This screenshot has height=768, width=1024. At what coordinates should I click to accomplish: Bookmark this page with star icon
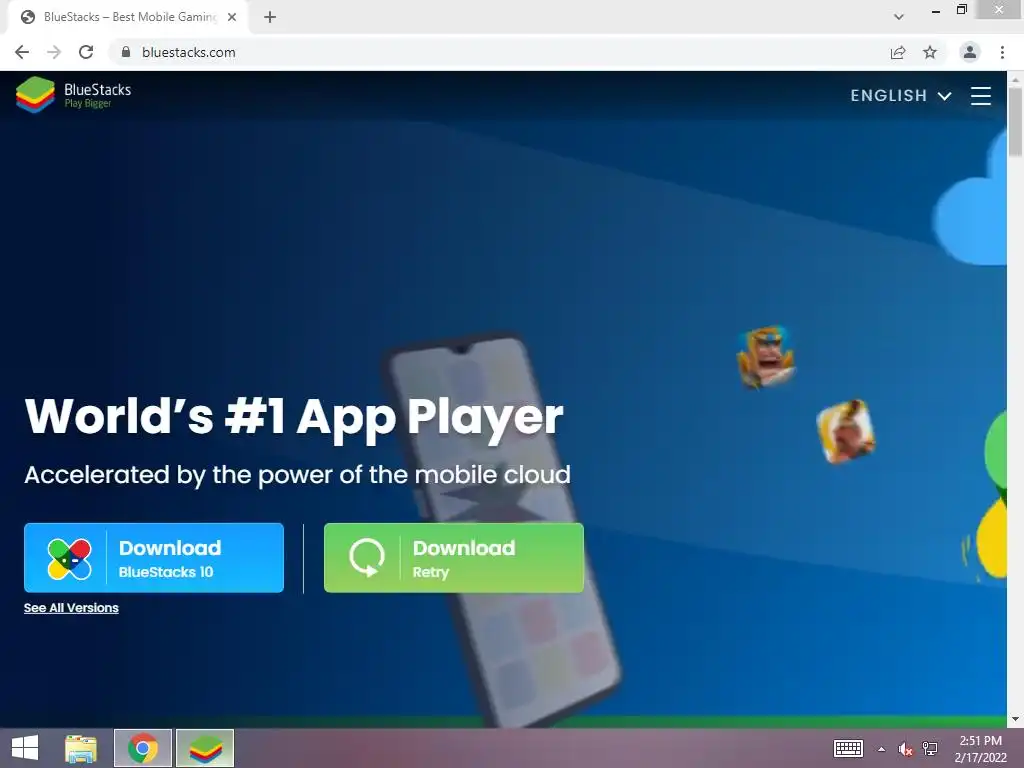click(930, 52)
